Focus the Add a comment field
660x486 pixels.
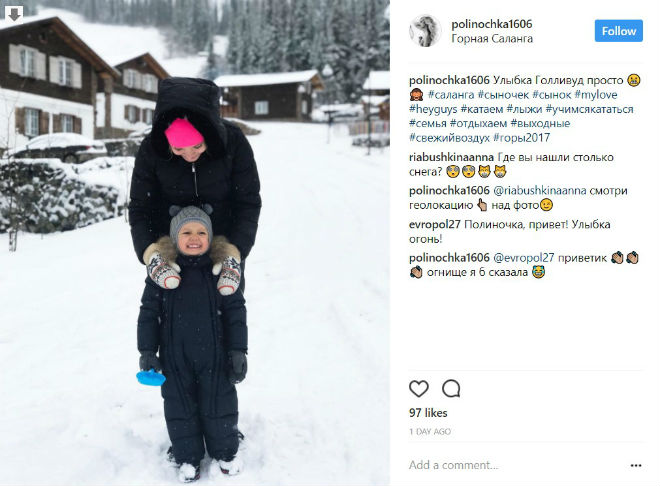pyautogui.click(x=518, y=465)
